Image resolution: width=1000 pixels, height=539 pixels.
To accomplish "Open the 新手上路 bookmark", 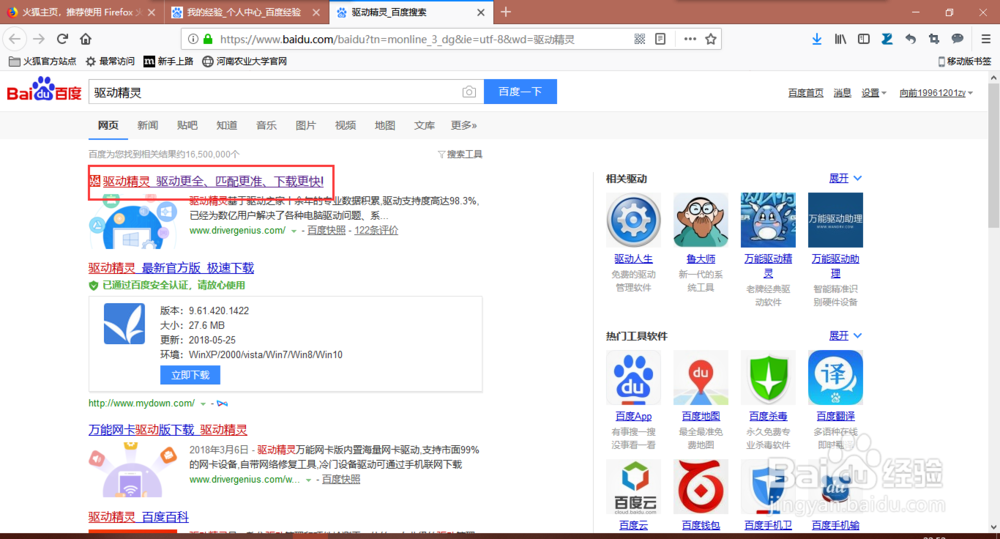I will click(168, 61).
